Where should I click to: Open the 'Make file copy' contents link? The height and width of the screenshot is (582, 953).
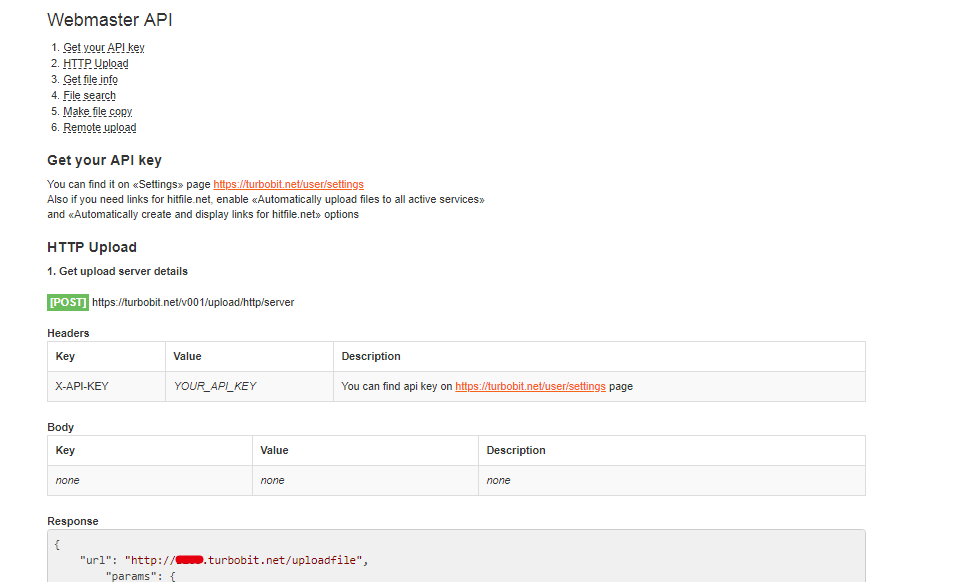(97, 111)
